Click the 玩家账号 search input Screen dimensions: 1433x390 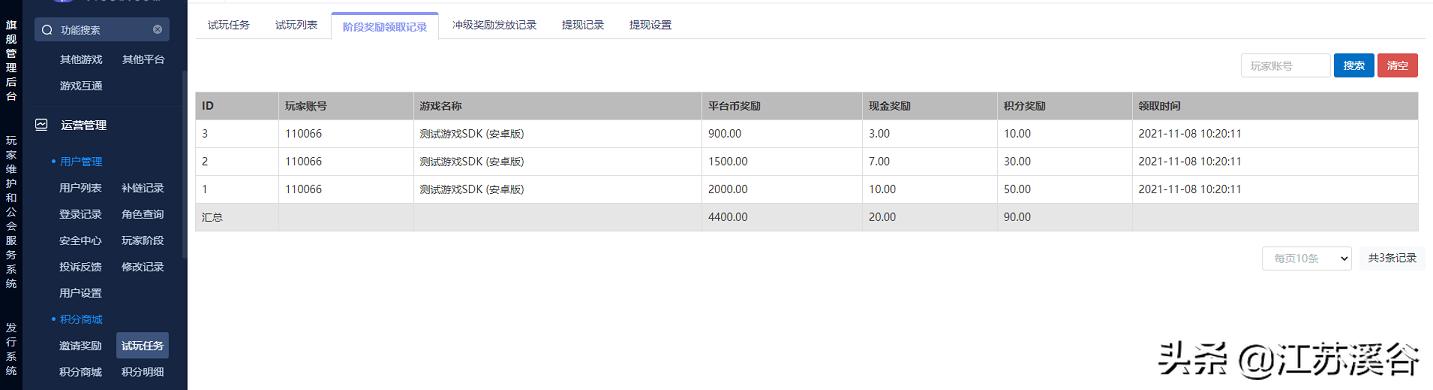(1285, 65)
